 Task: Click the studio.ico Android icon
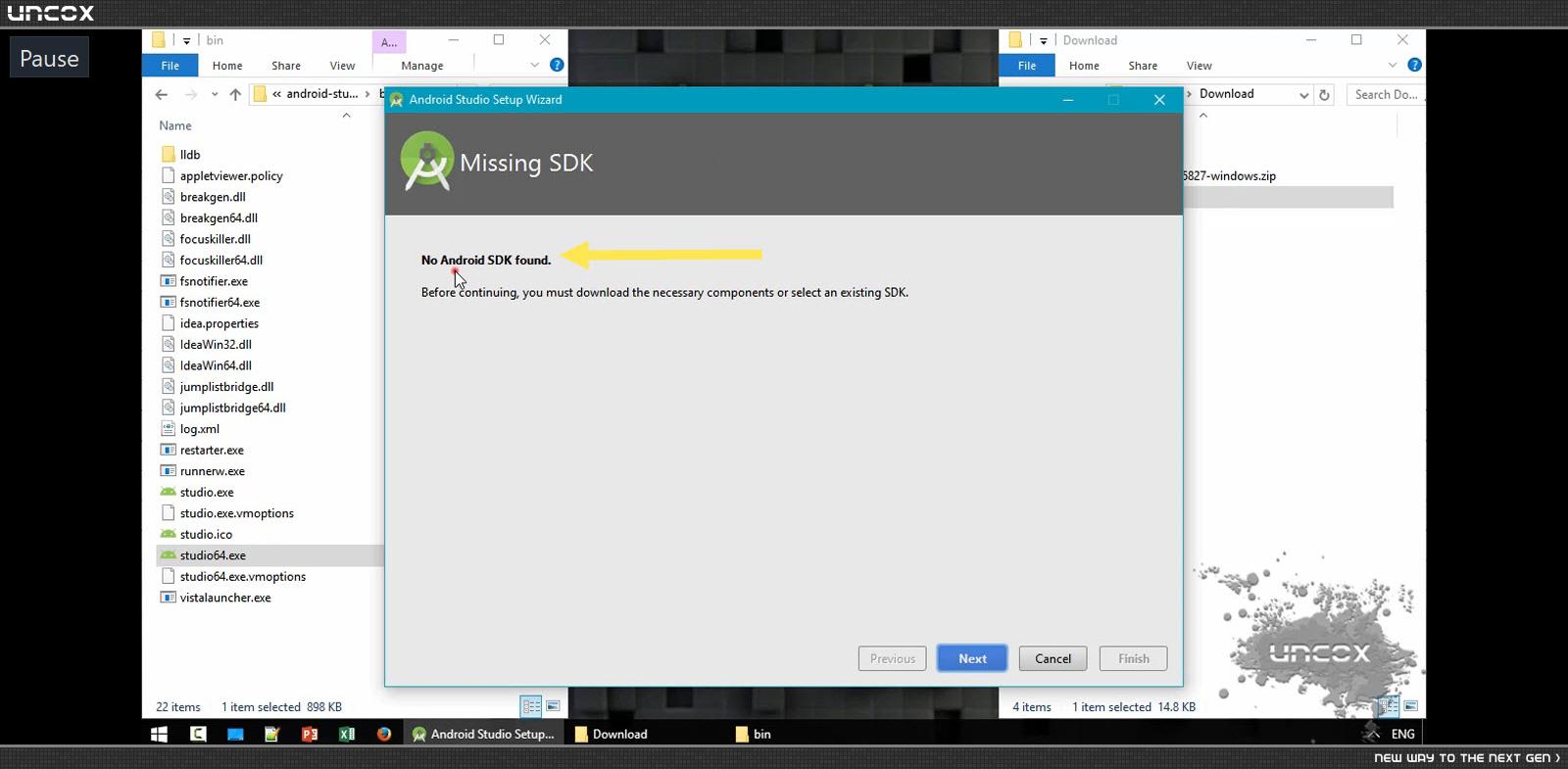pyautogui.click(x=169, y=534)
